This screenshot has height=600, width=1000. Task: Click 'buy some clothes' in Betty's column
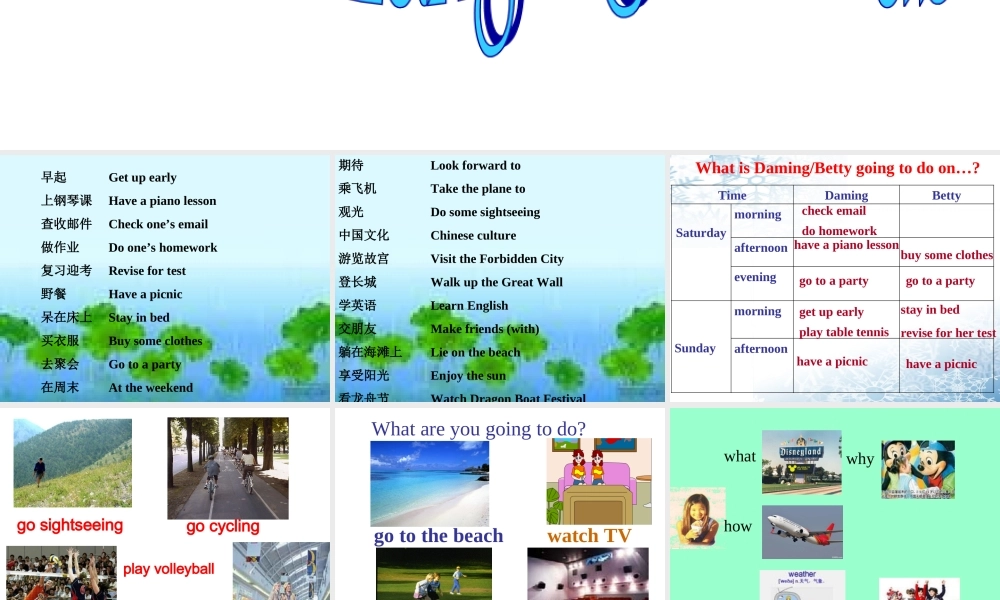(946, 255)
